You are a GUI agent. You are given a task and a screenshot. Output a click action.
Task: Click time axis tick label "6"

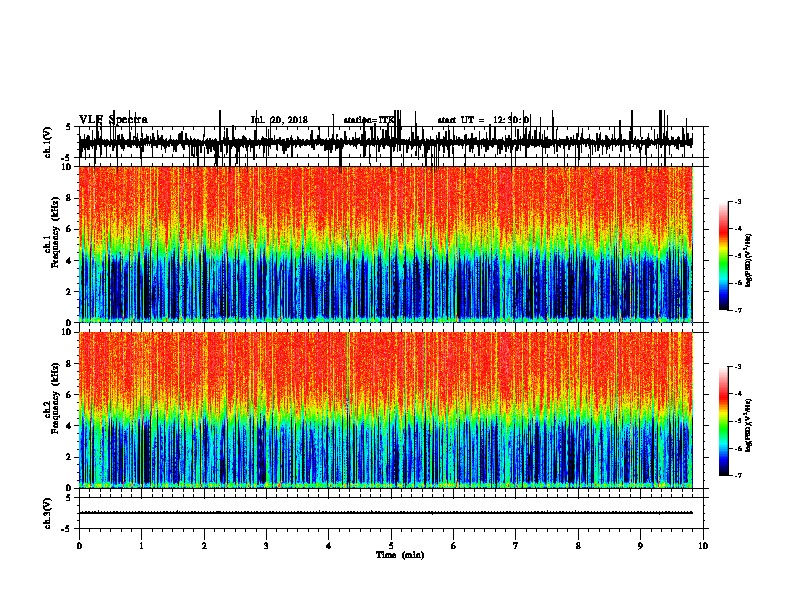point(454,546)
